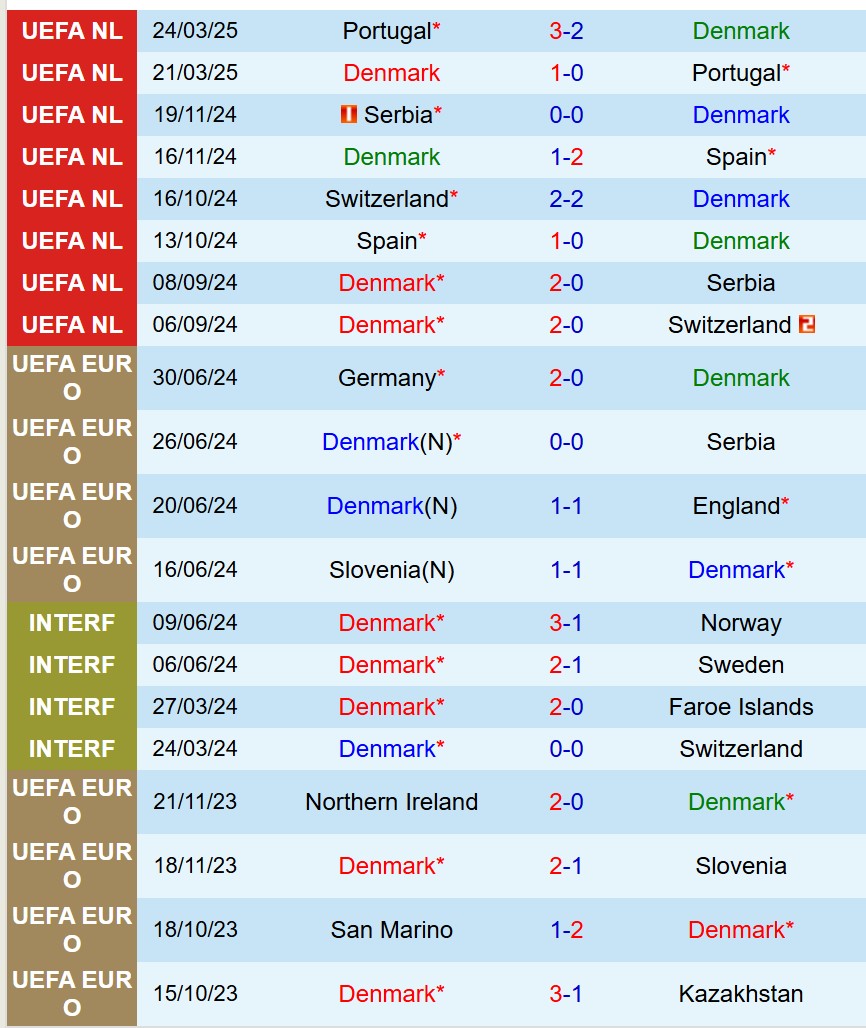Viewport: 866px width, 1028px height.
Task: Click Spain in the 13/10/24 match
Action: tap(387, 241)
